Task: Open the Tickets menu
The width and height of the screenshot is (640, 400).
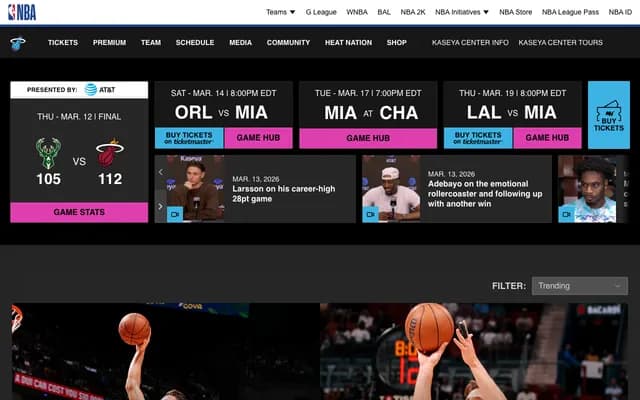Action: point(63,42)
